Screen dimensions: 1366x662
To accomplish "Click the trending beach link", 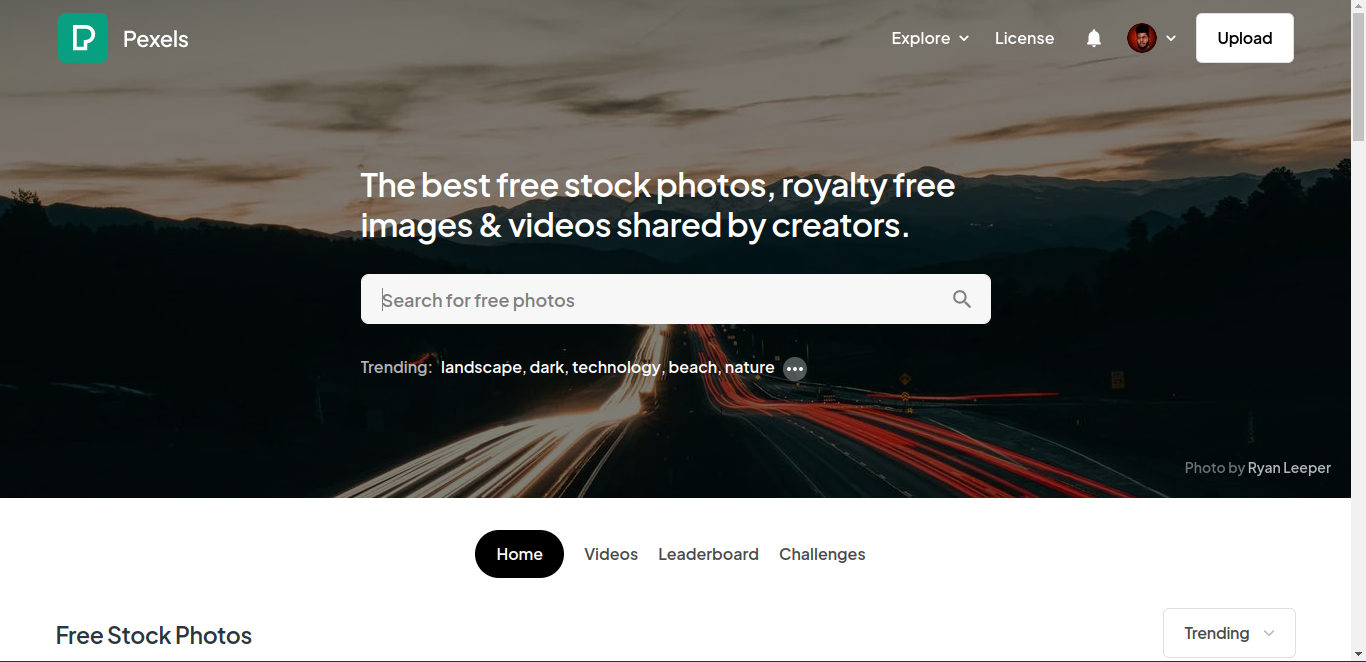I will (693, 367).
